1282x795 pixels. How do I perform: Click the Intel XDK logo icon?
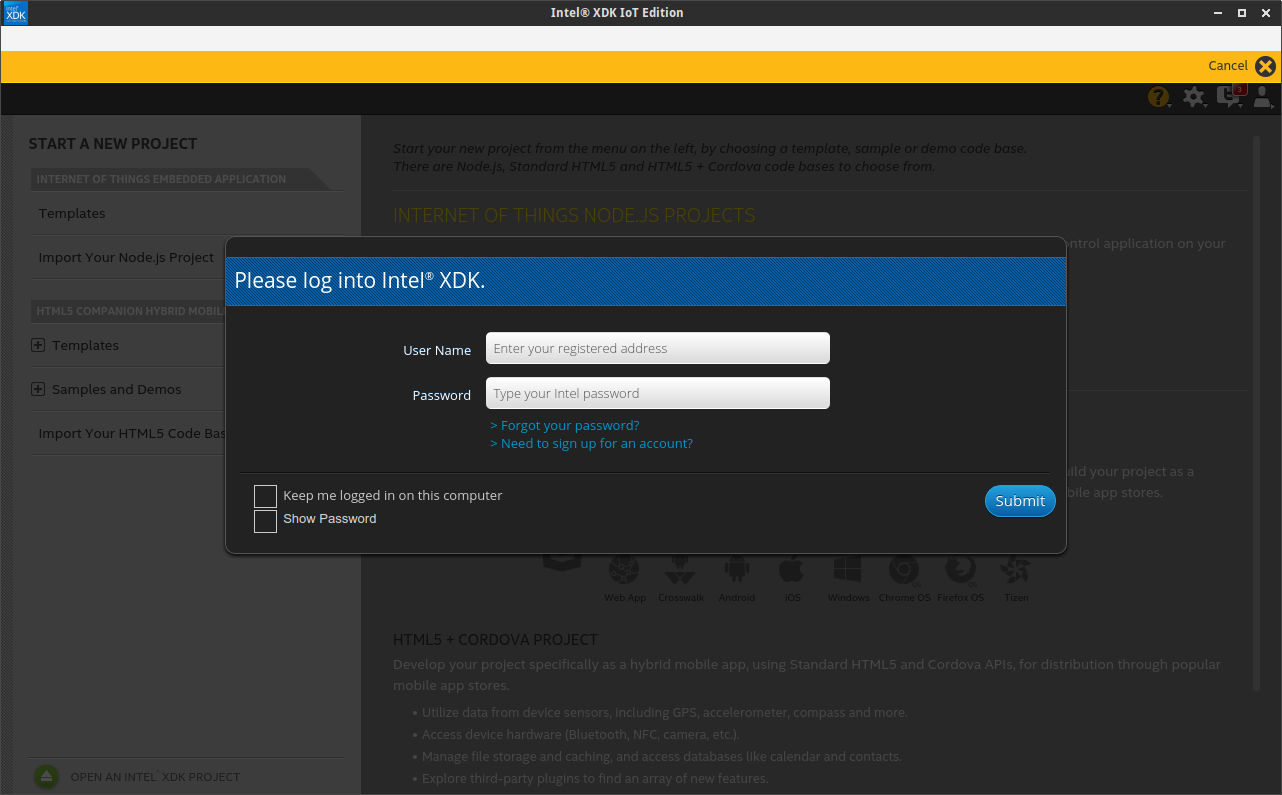(14, 12)
